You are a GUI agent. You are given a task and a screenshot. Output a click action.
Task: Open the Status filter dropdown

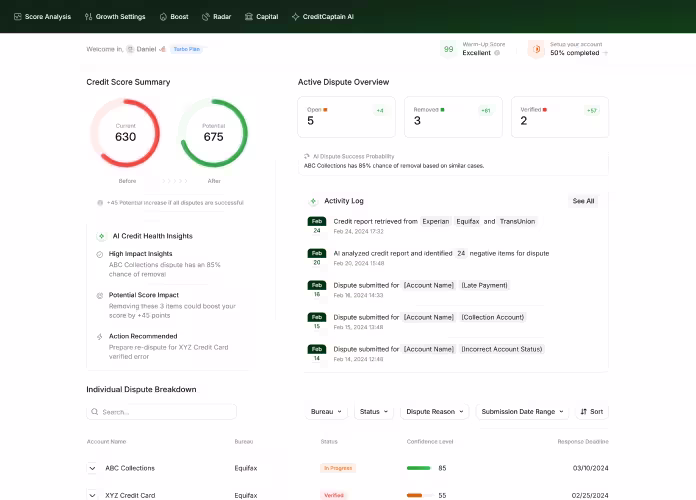click(374, 411)
